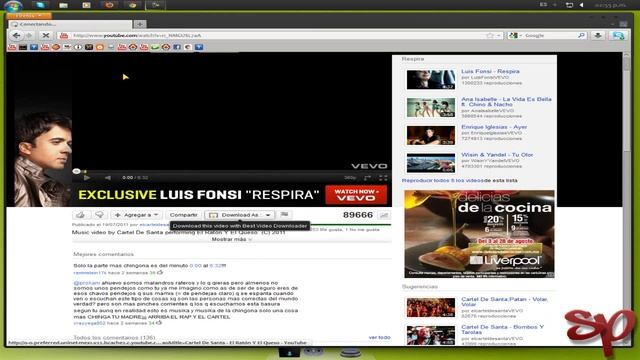Open the Downloads arrow toolbar button

[598, 36]
